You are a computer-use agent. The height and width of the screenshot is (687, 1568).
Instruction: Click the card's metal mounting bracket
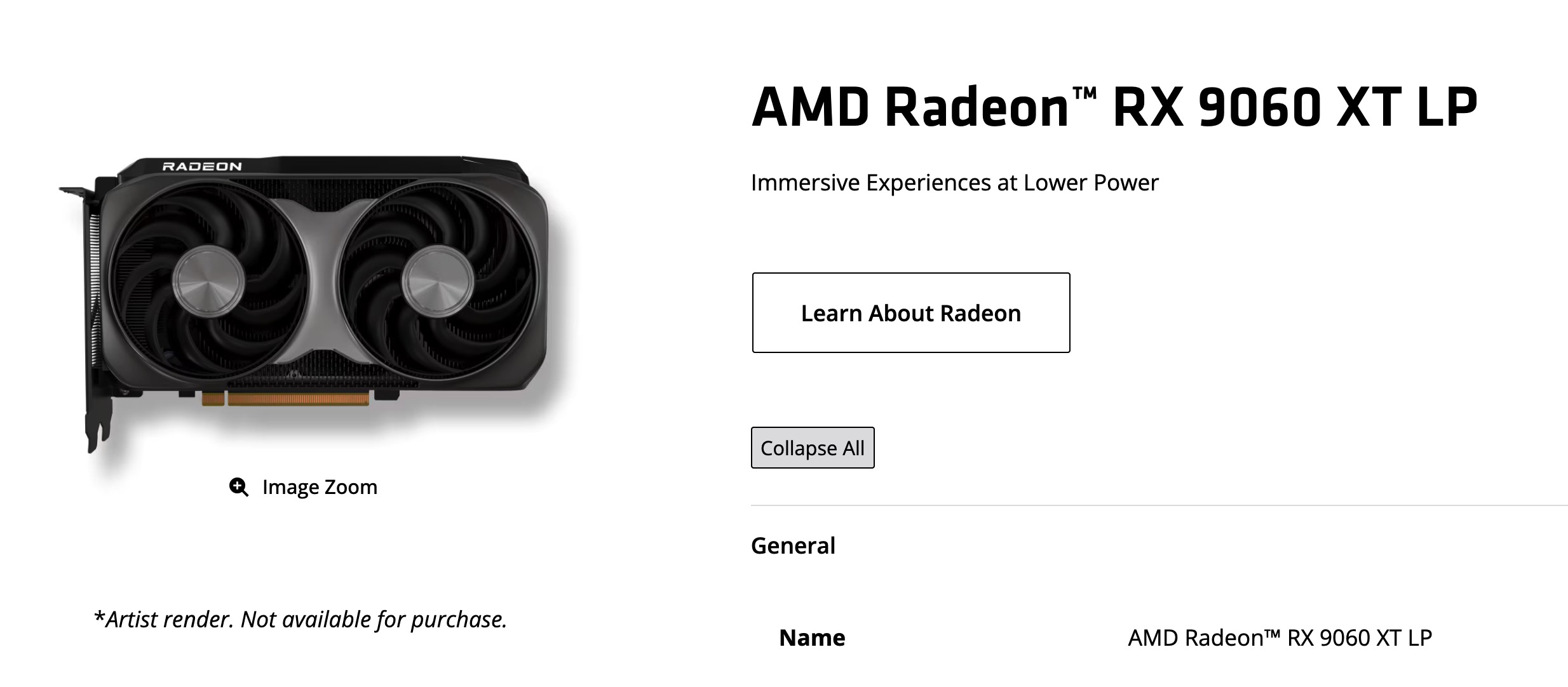91,317
